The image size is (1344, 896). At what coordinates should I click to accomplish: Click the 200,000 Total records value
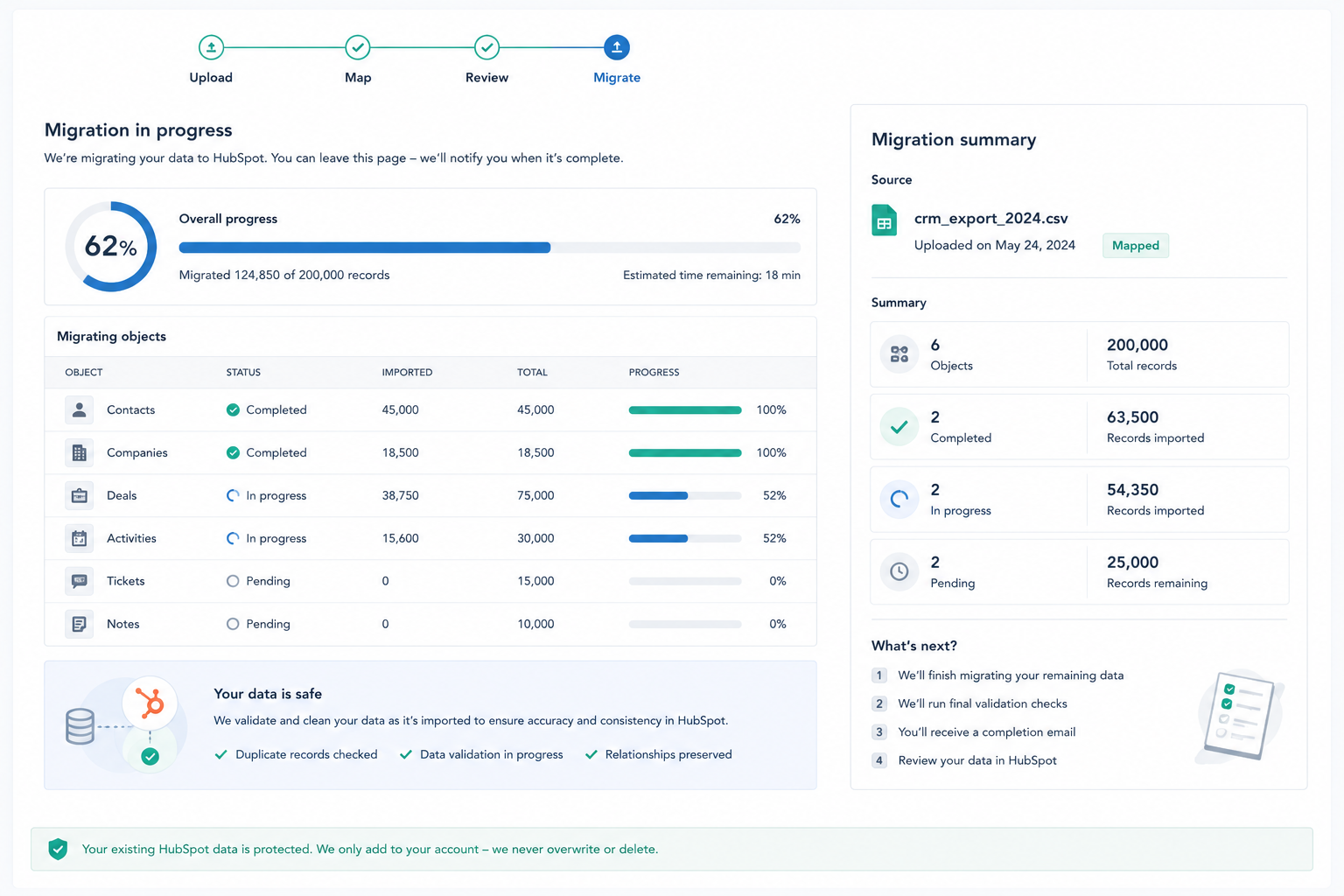coord(1137,345)
